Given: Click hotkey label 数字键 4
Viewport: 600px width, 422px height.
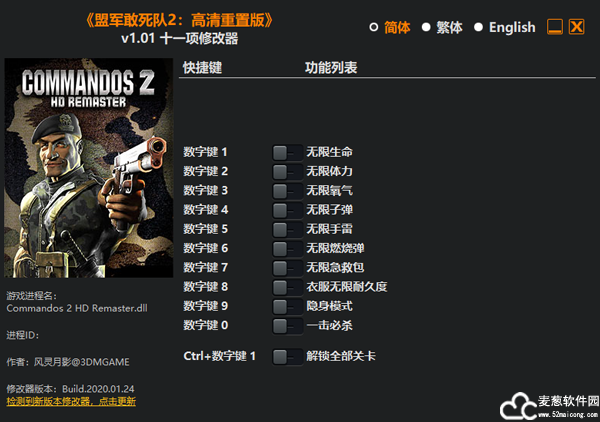Looking at the screenshot, I should click(x=205, y=210).
